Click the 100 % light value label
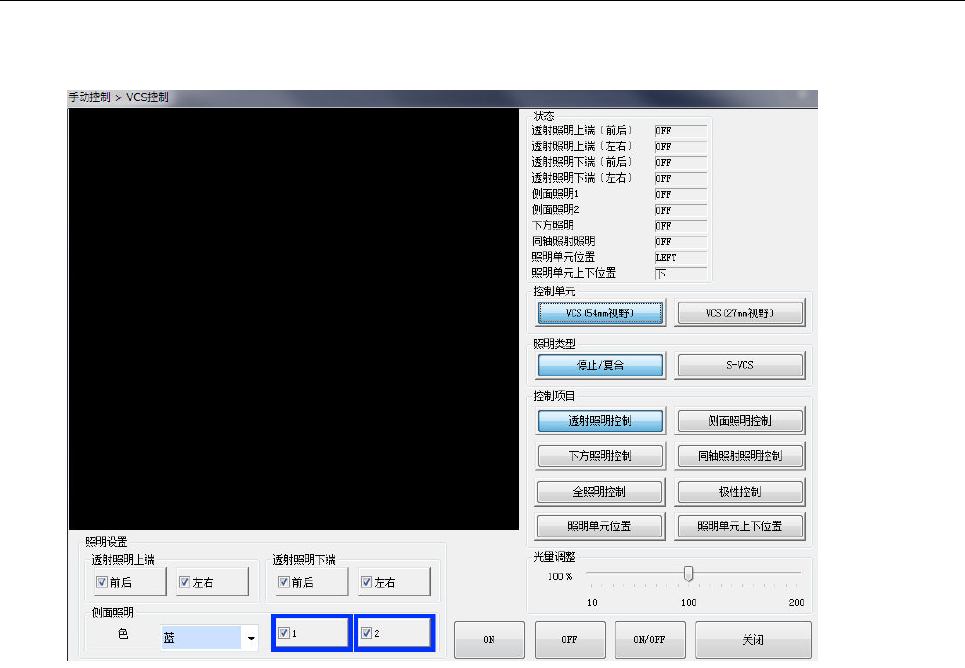 [560, 576]
